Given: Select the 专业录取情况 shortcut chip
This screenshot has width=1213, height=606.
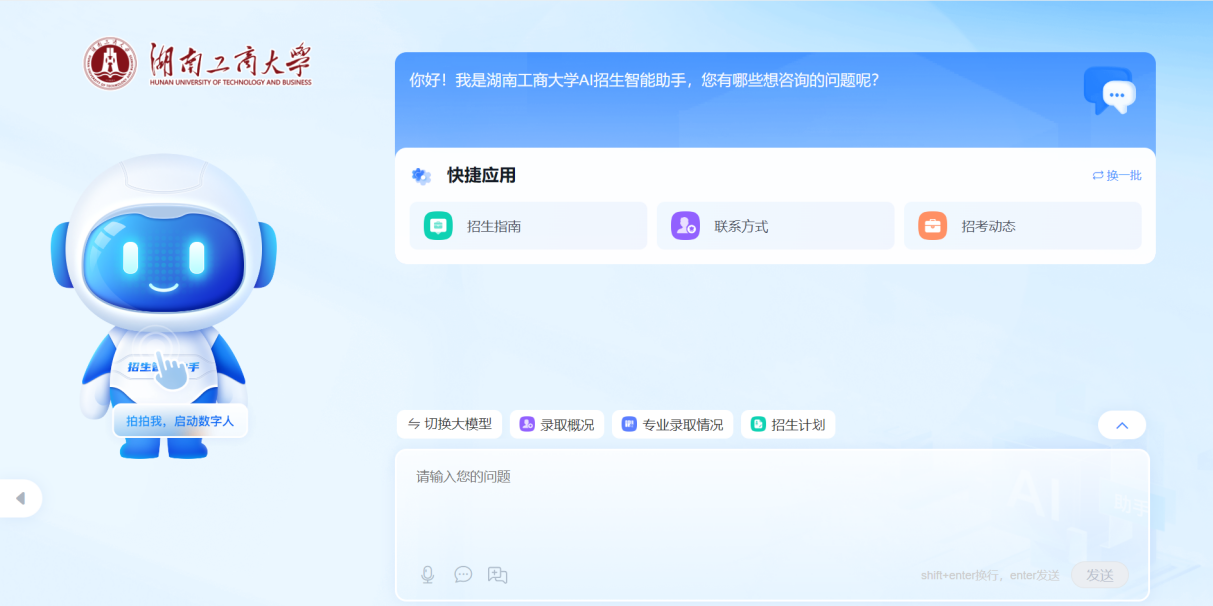Looking at the screenshot, I should pyautogui.click(x=672, y=425).
